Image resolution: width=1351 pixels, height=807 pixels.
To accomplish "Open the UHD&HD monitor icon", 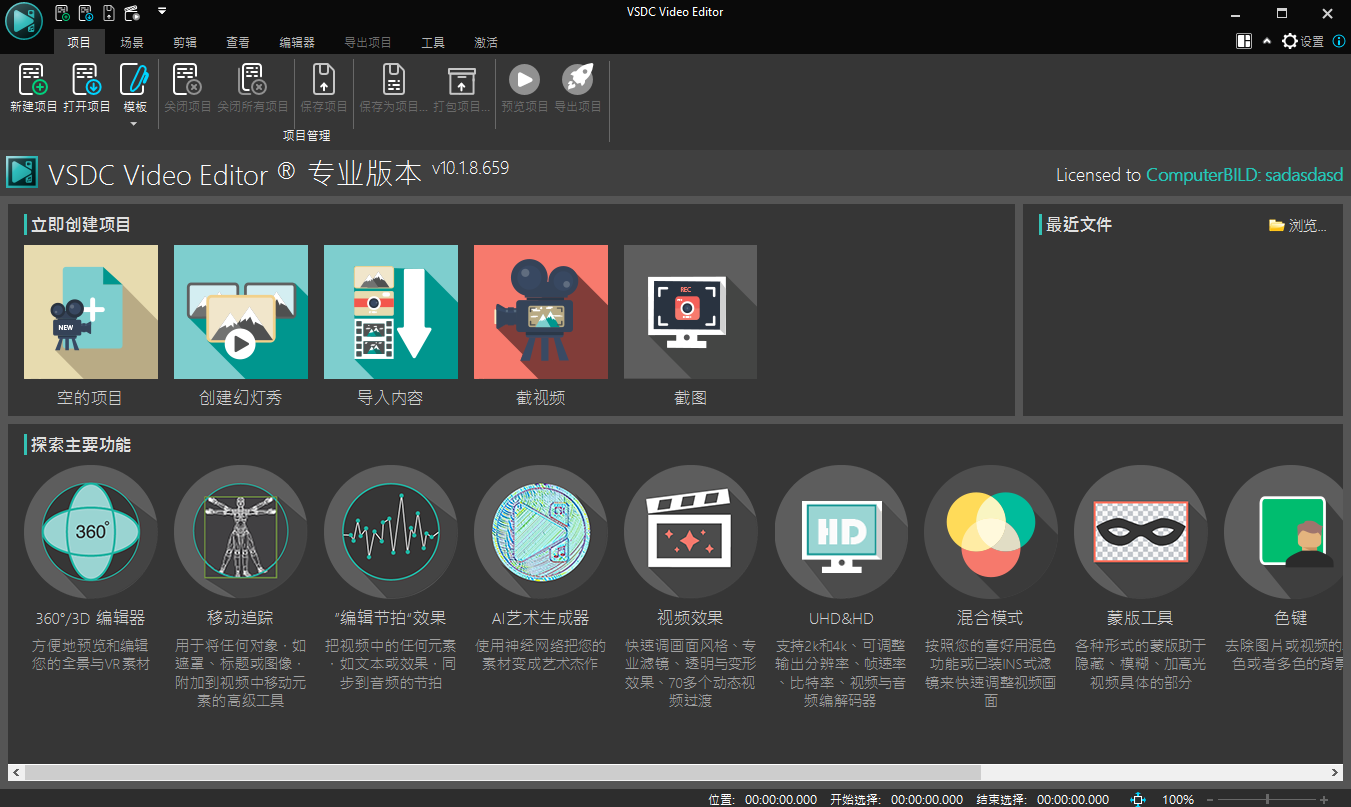I will (x=841, y=532).
